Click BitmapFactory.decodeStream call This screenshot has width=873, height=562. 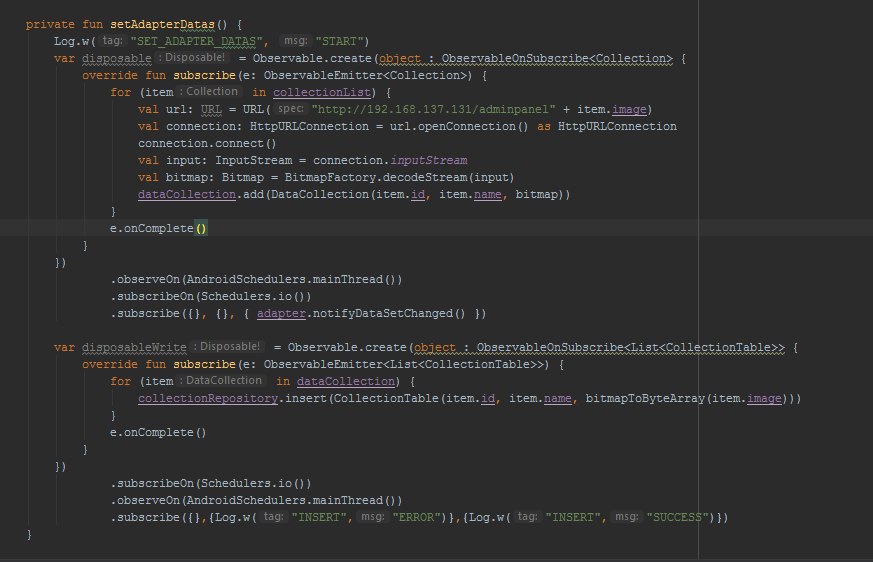click(376, 178)
